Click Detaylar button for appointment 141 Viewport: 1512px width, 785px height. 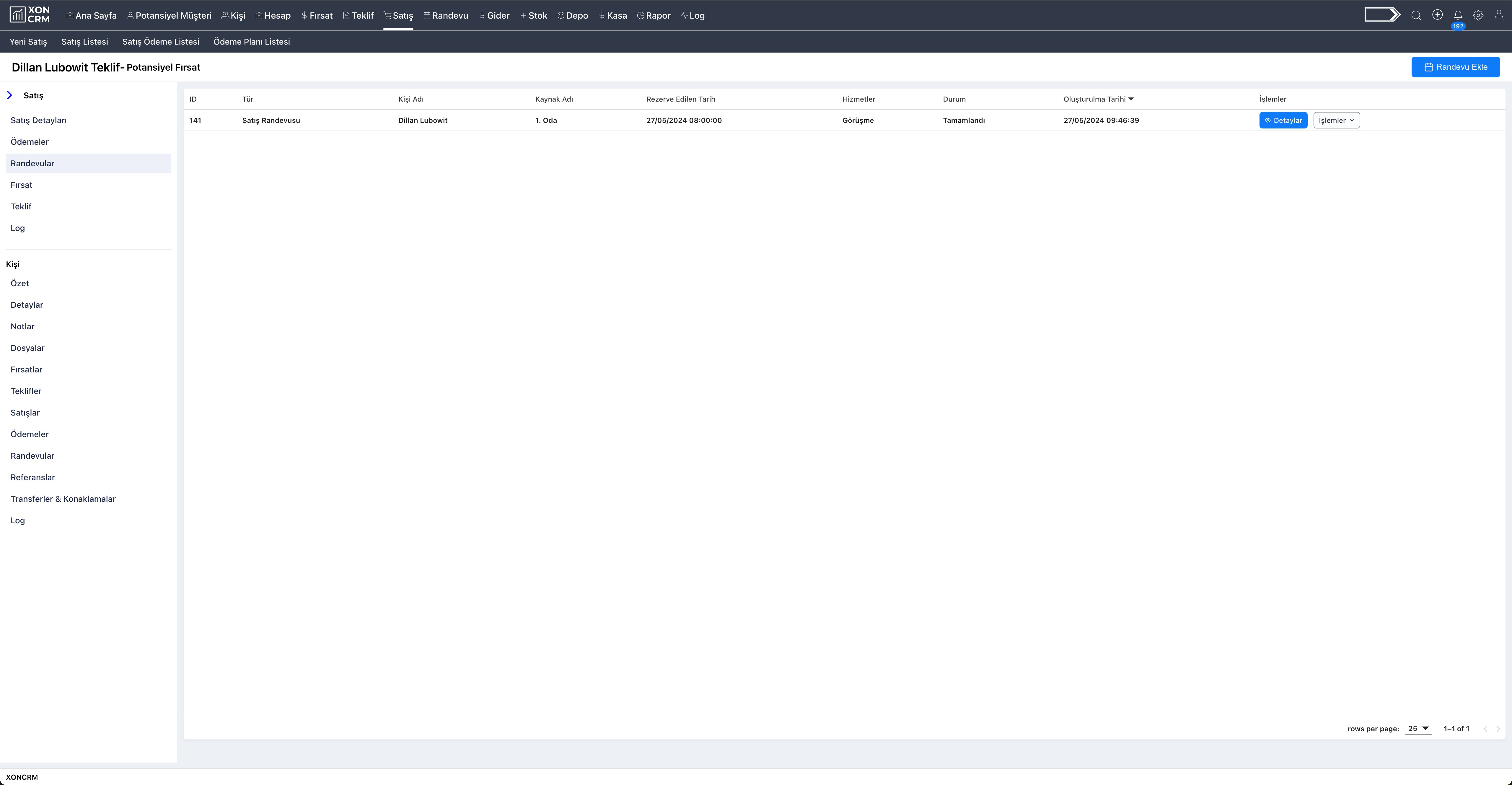point(1283,120)
